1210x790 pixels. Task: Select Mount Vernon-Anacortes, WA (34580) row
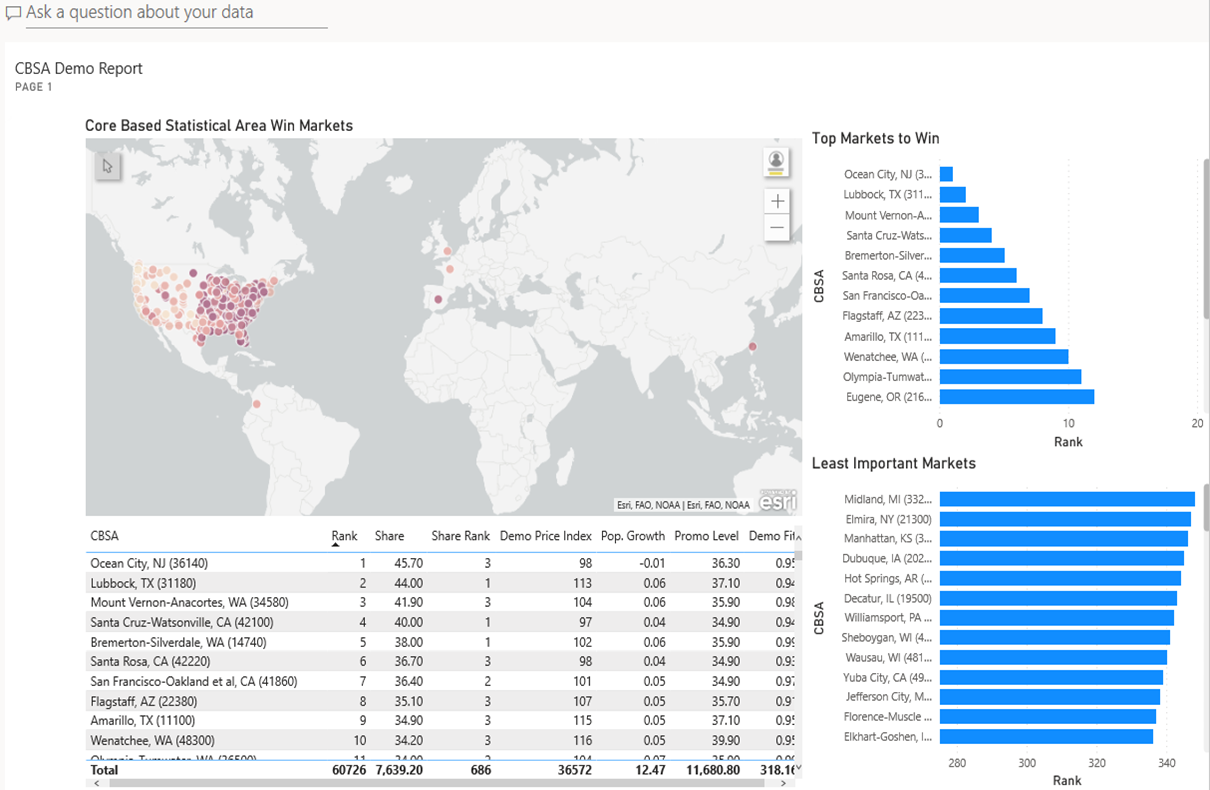click(441, 602)
